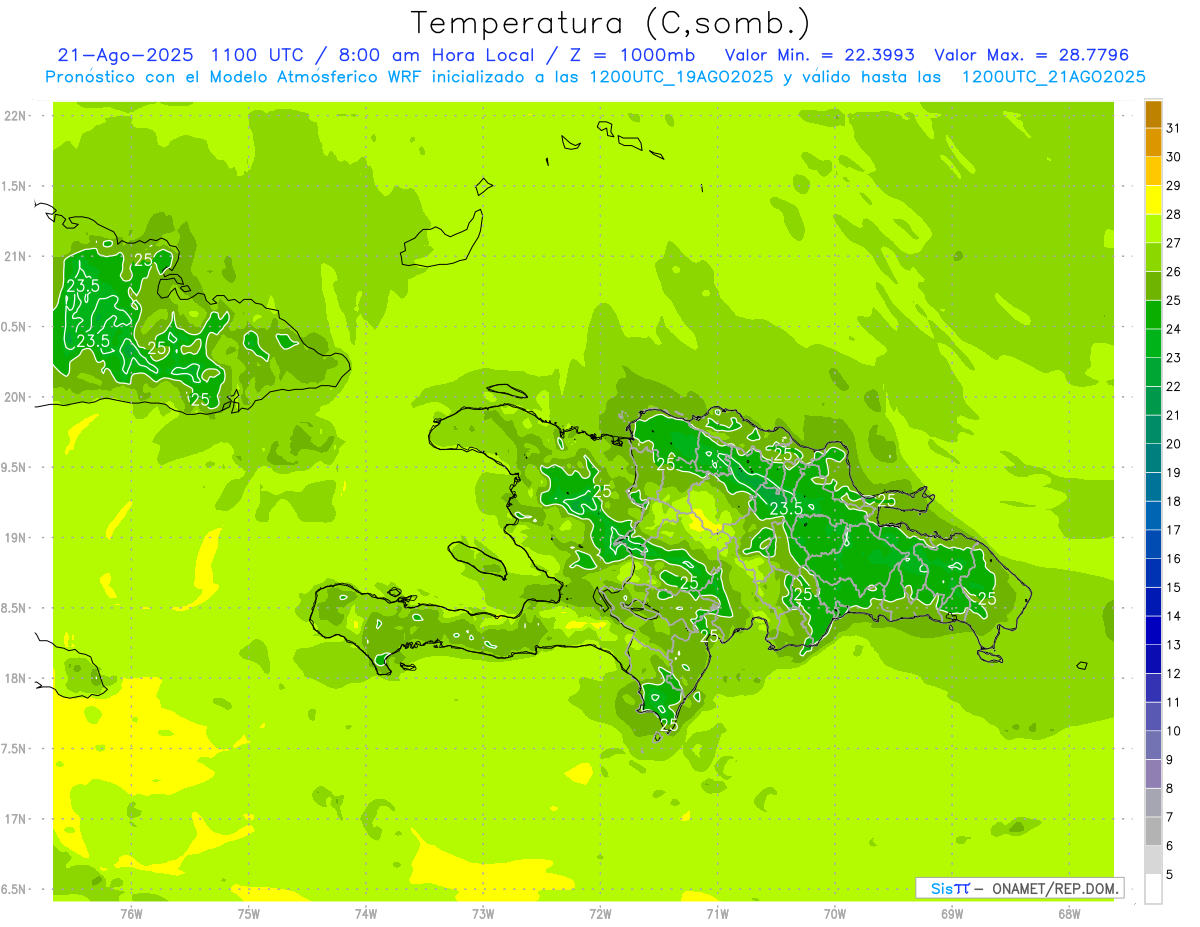The height and width of the screenshot is (927, 1200).
Task: Click the '70W' longitude axis label
Action: pos(835,914)
